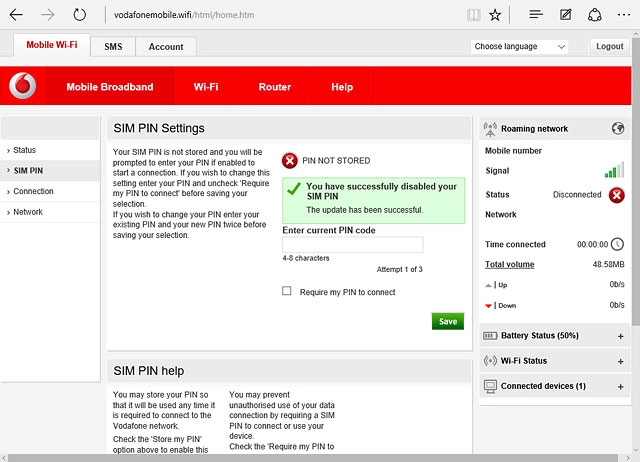Image resolution: width=640 pixels, height=462 pixels.
Task: Expand the Wi-Fi Status section
Action: (620, 361)
